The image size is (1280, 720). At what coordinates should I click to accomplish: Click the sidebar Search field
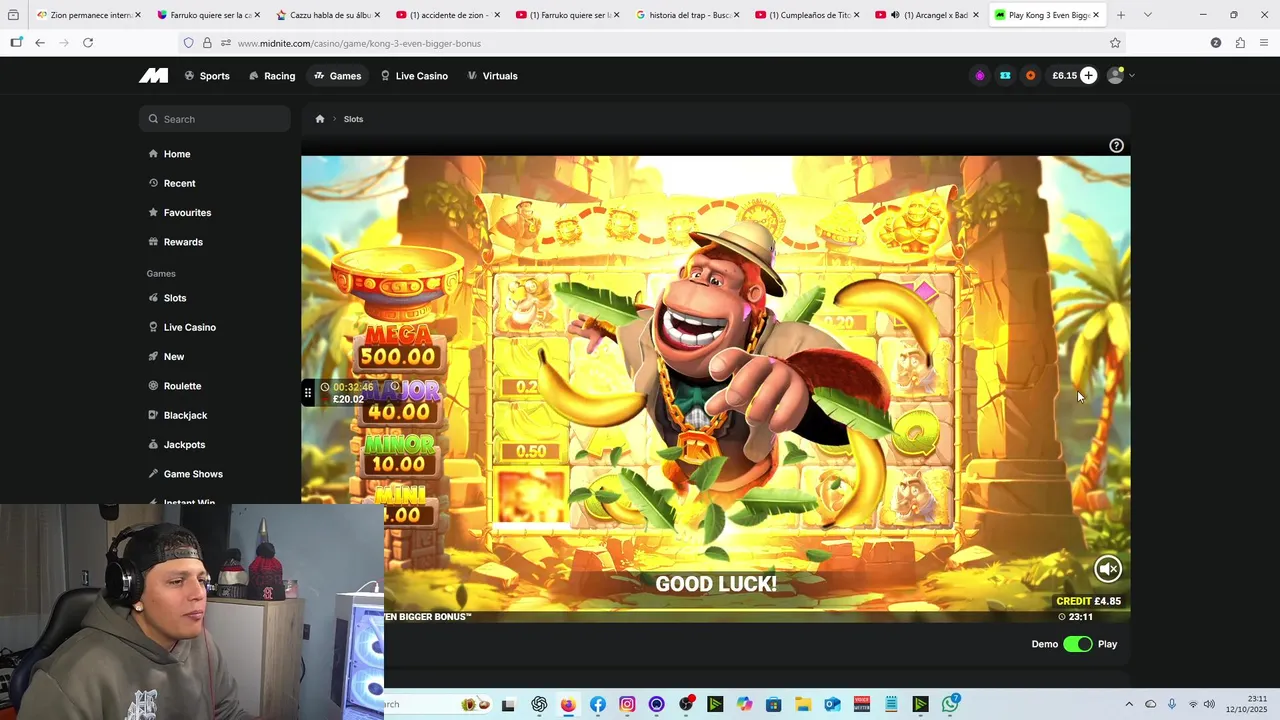tap(215, 119)
